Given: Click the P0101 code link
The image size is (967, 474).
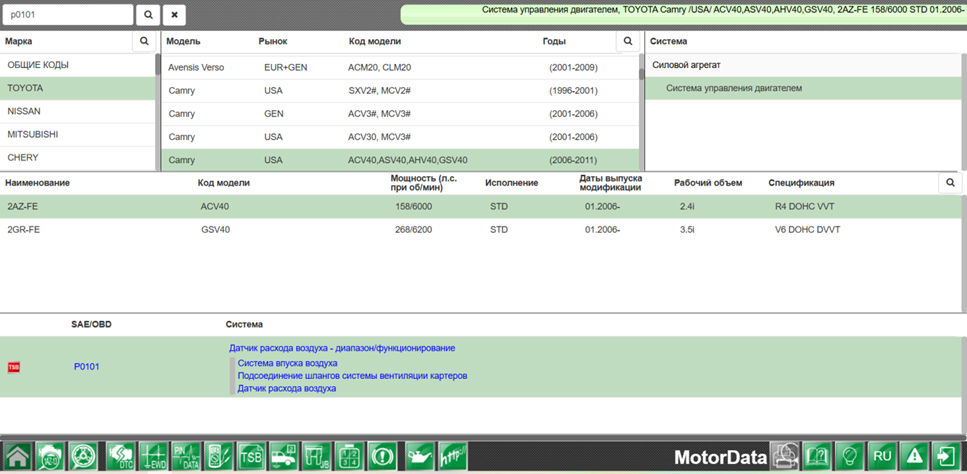Looking at the screenshot, I should click(86, 367).
